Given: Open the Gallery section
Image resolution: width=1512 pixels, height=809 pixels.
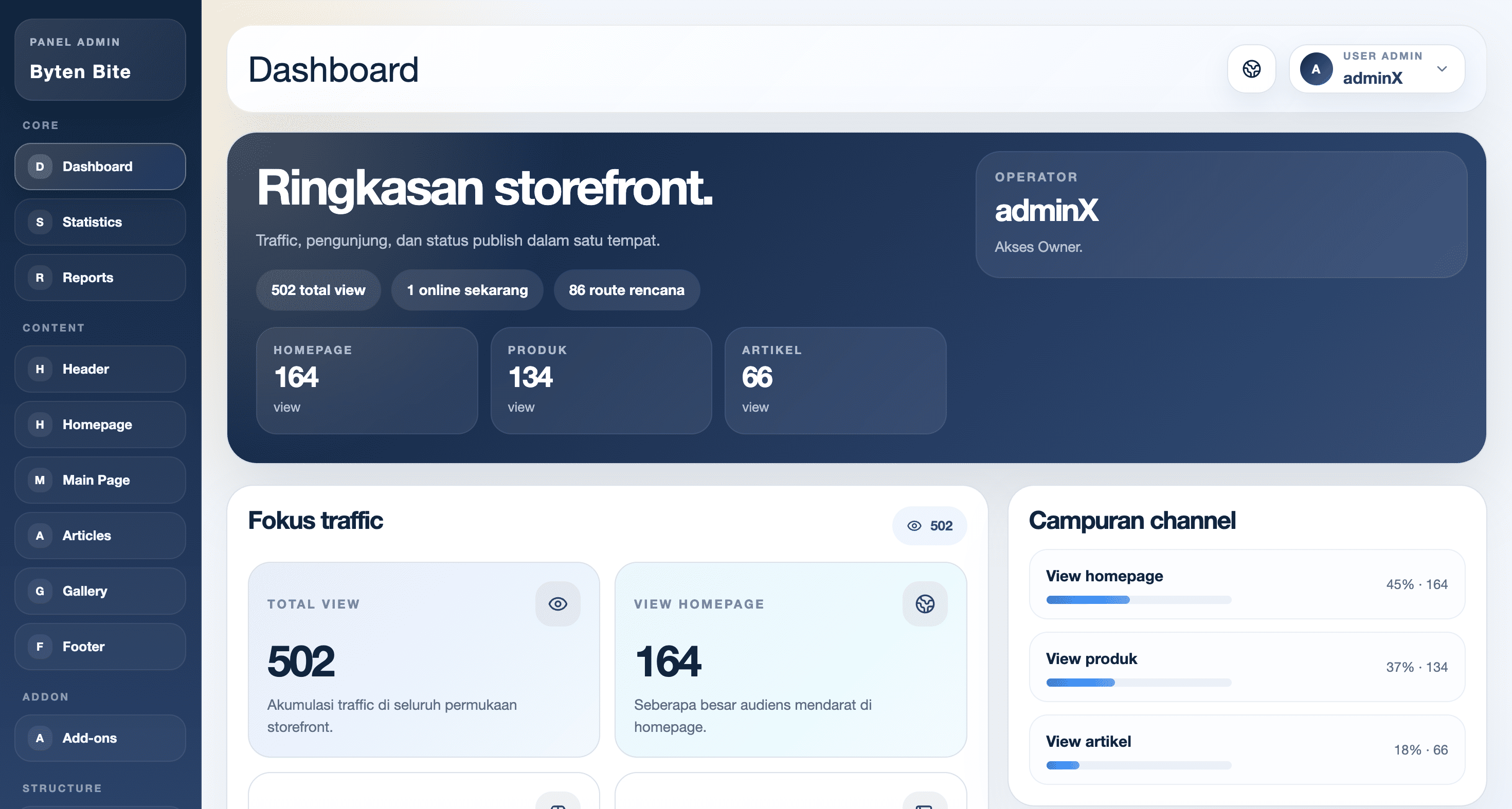Looking at the screenshot, I should 100,592.
